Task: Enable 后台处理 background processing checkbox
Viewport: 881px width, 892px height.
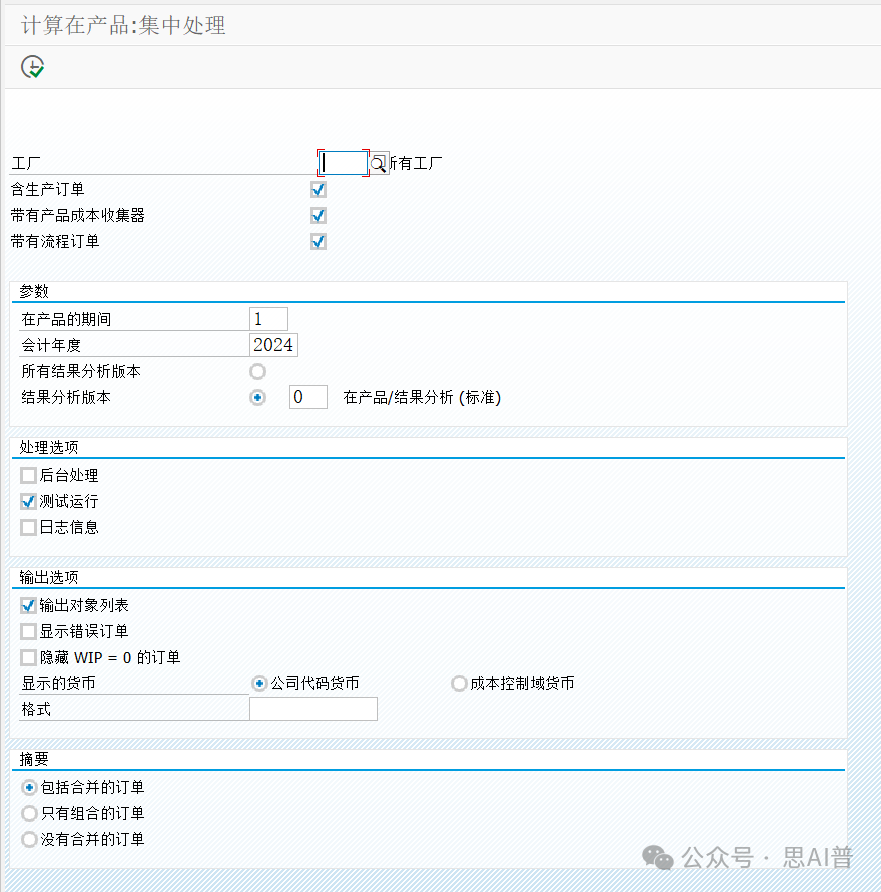Action: click(x=28, y=476)
